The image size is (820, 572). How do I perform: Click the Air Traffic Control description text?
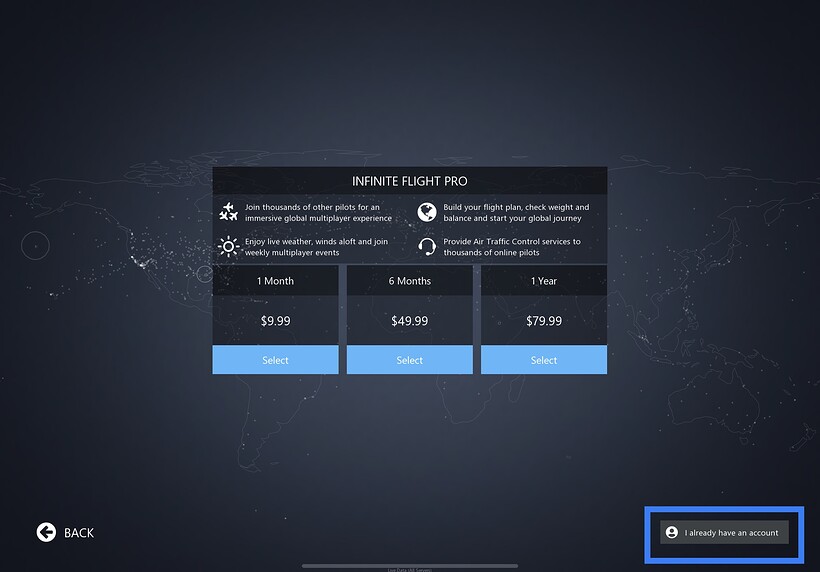click(x=512, y=247)
